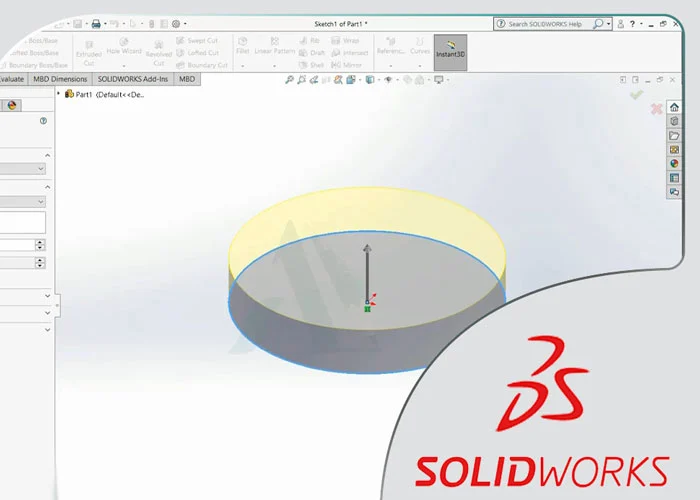
Task: Select the Intersect command
Action: coord(350,53)
